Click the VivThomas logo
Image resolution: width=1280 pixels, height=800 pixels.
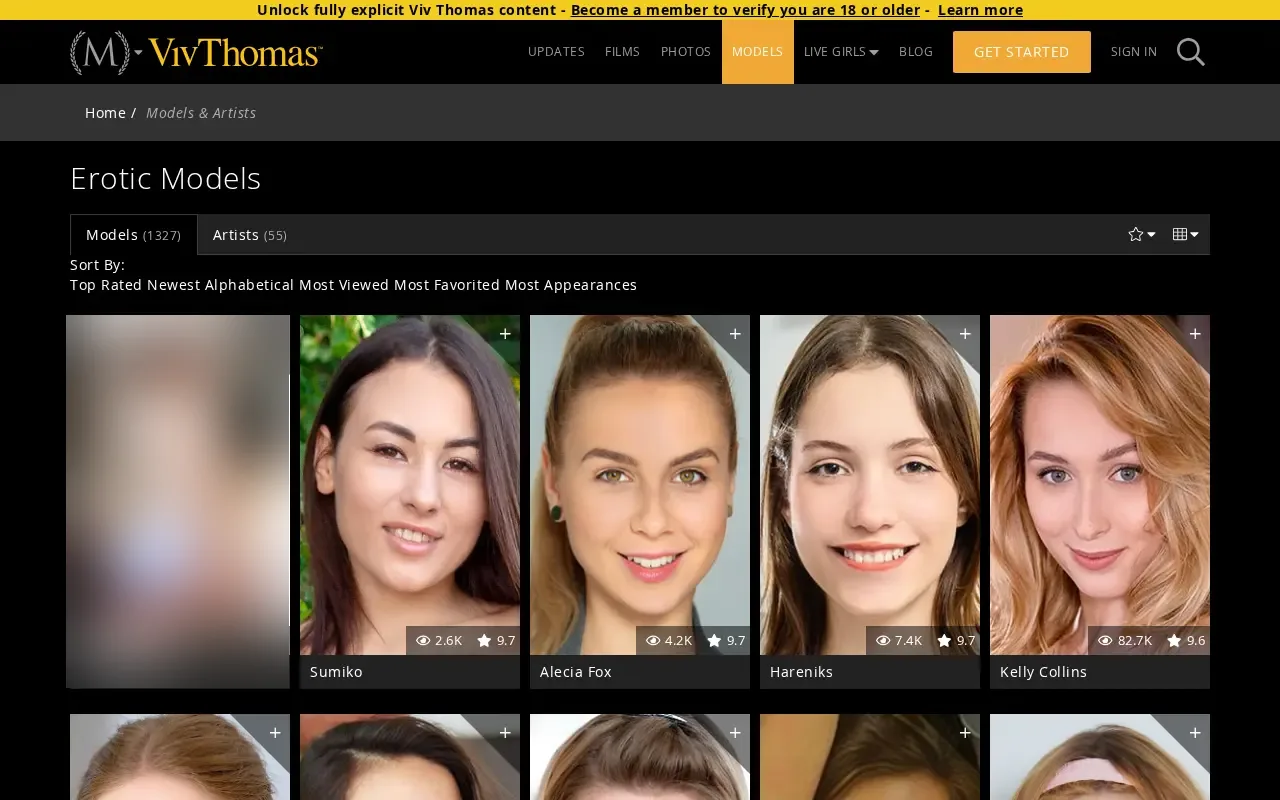[x=235, y=52]
